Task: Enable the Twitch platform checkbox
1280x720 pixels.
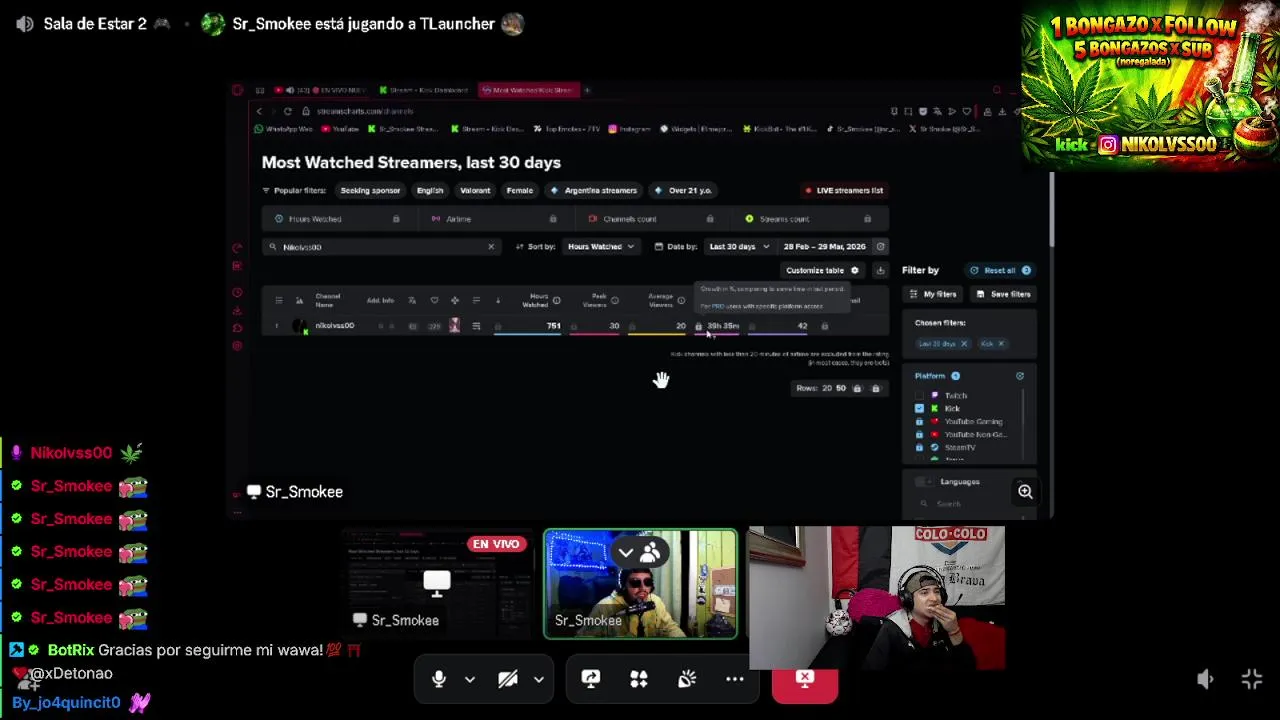Action: [x=919, y=396]
